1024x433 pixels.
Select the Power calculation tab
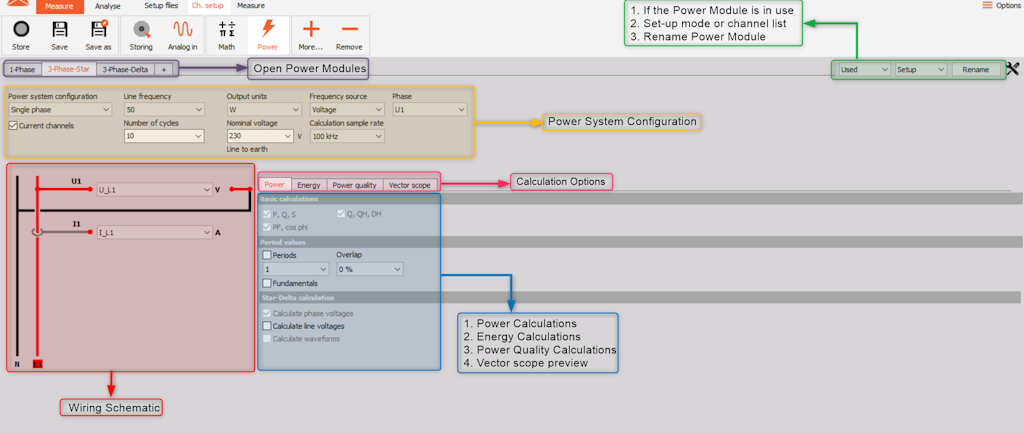click(274, 185)
